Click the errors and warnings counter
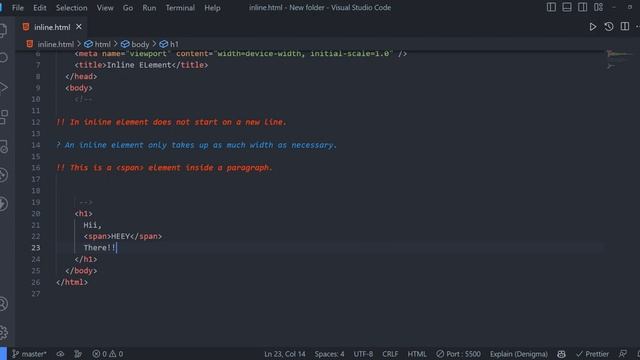Viewport: 640px width, 360px height. pyautogui.click(x=108, y=354)
